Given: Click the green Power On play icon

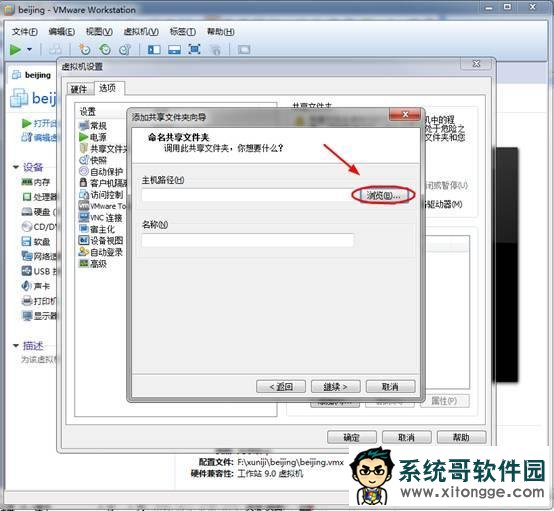Looking at the screenshot, I should [x=15, y=50].
